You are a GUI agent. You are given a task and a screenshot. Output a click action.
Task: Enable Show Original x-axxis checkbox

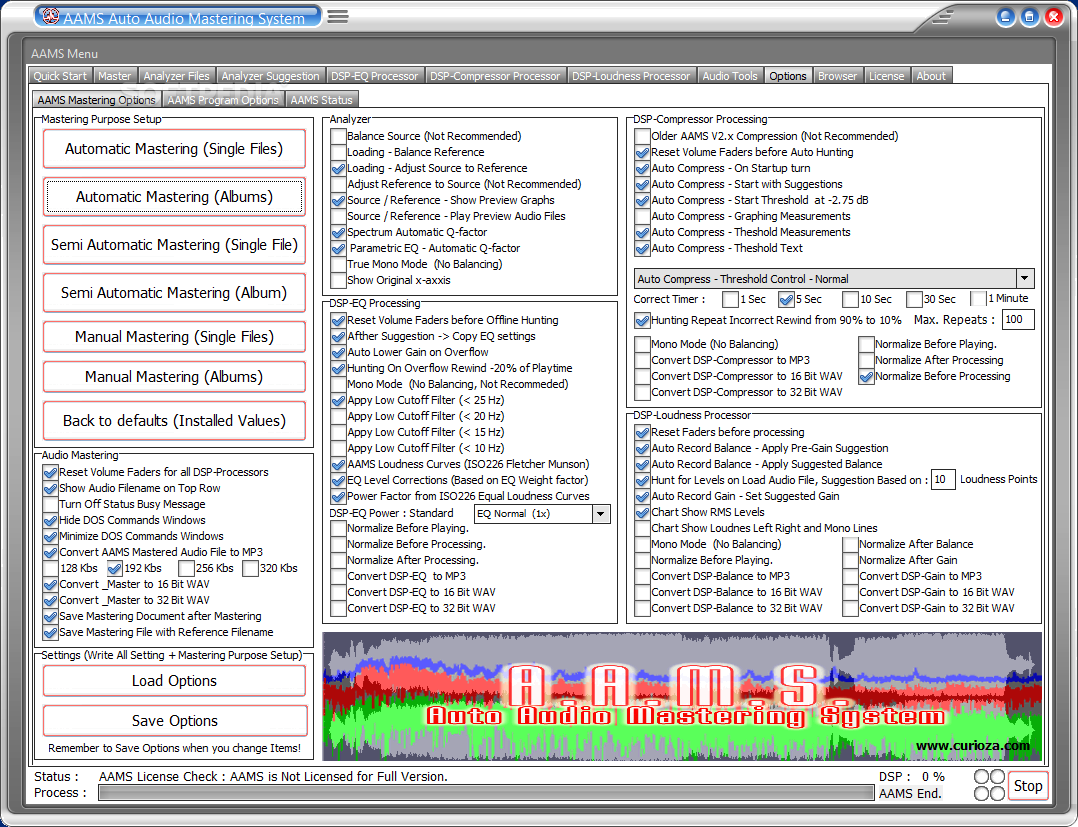coord(338,280)
